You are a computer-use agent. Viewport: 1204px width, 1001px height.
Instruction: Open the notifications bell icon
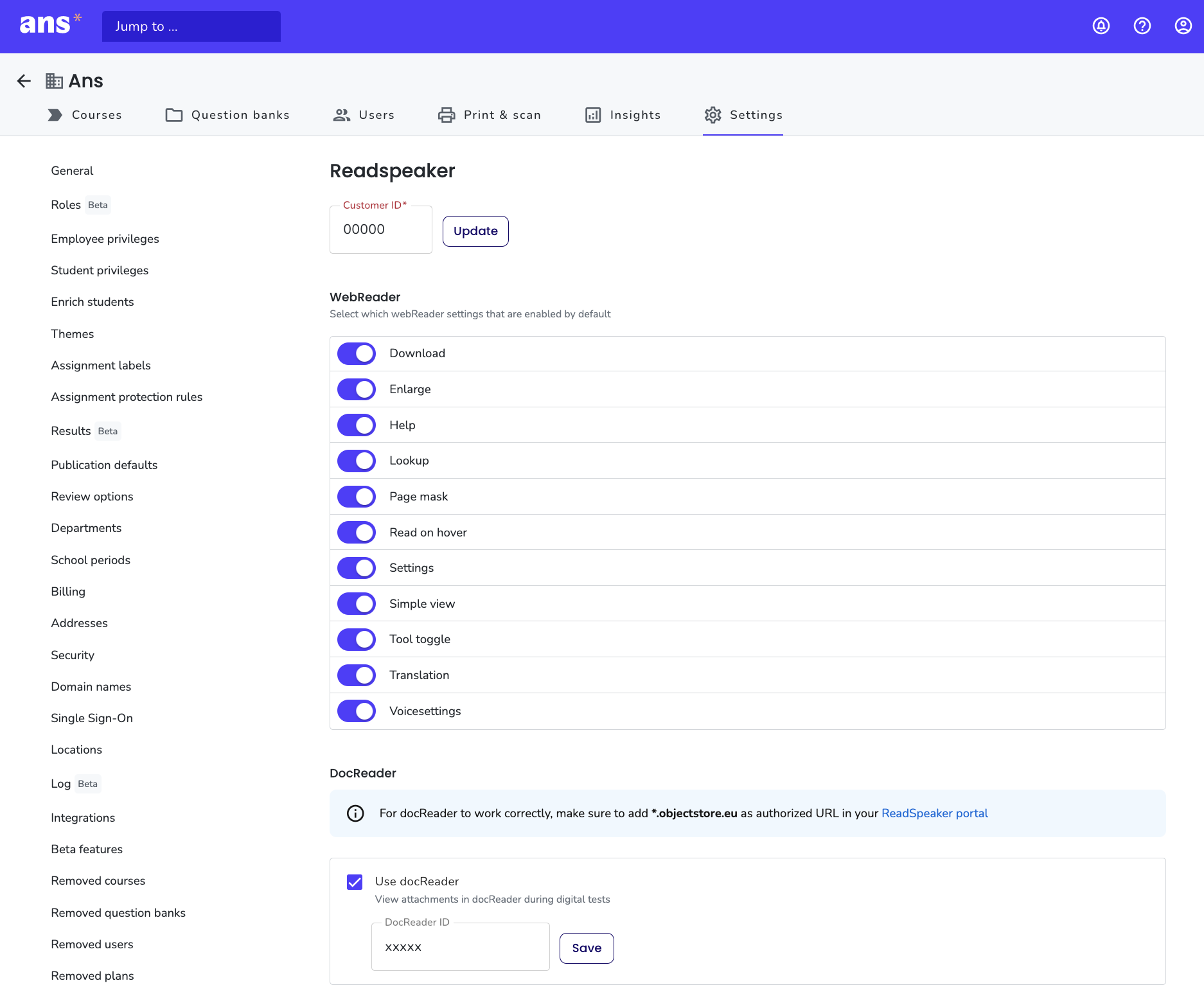click(x=1101, y=26)
